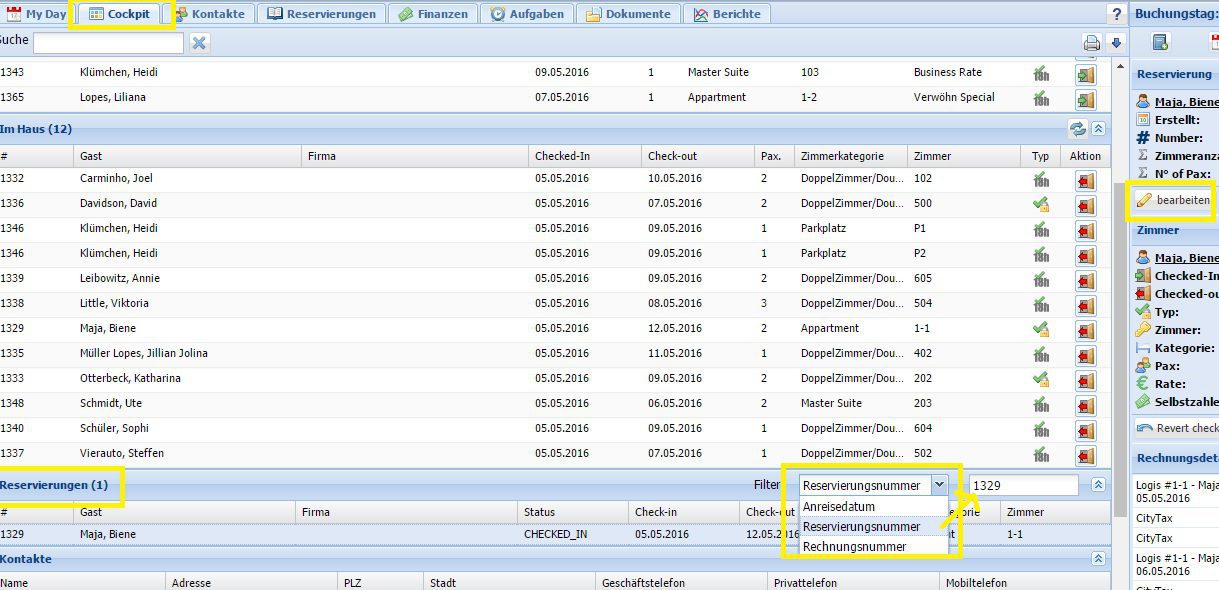This screenshot has width=1219, height=590.
Task: Click the check-out action icon for Carminho, Joel
Action: pos(1085,180)
